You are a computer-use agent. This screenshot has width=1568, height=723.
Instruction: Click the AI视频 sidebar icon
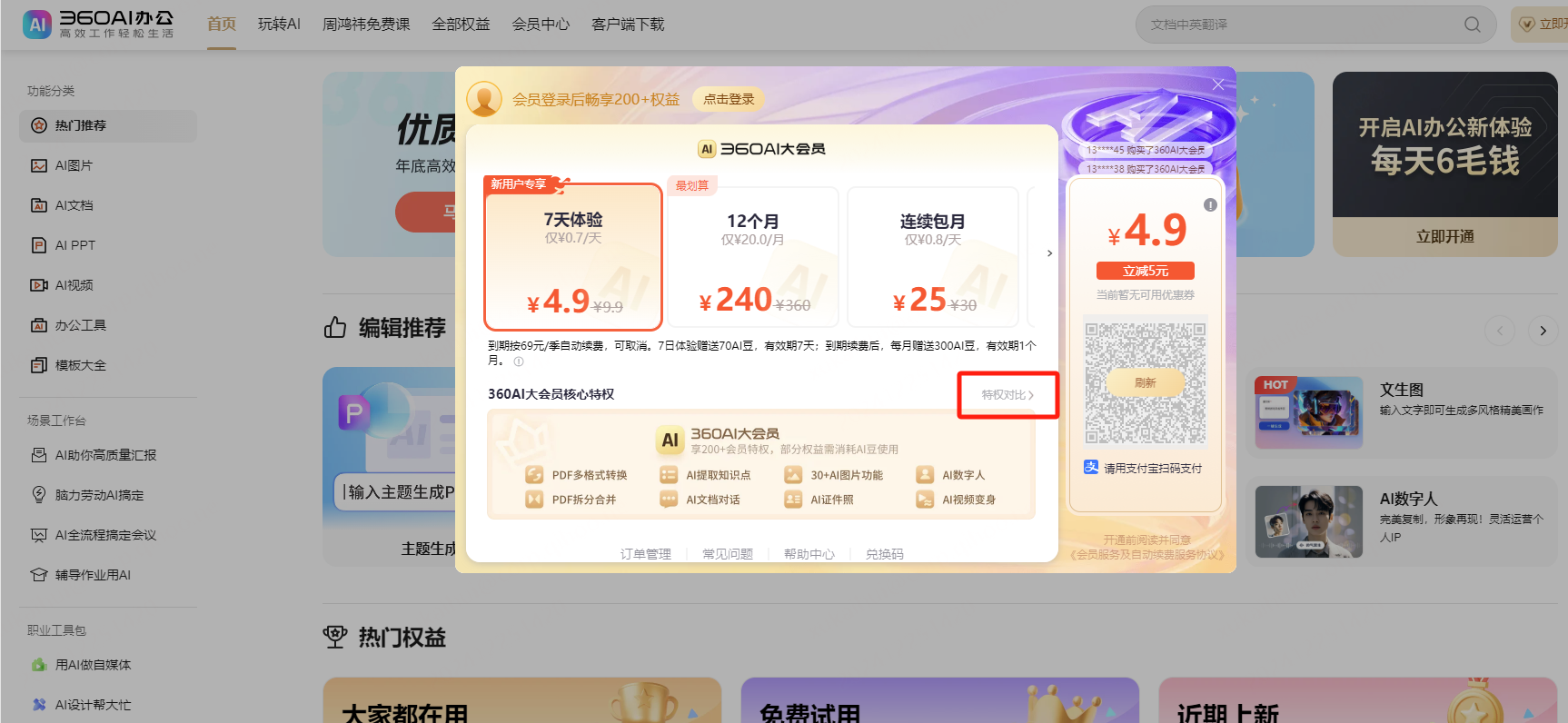coord(39,285)
